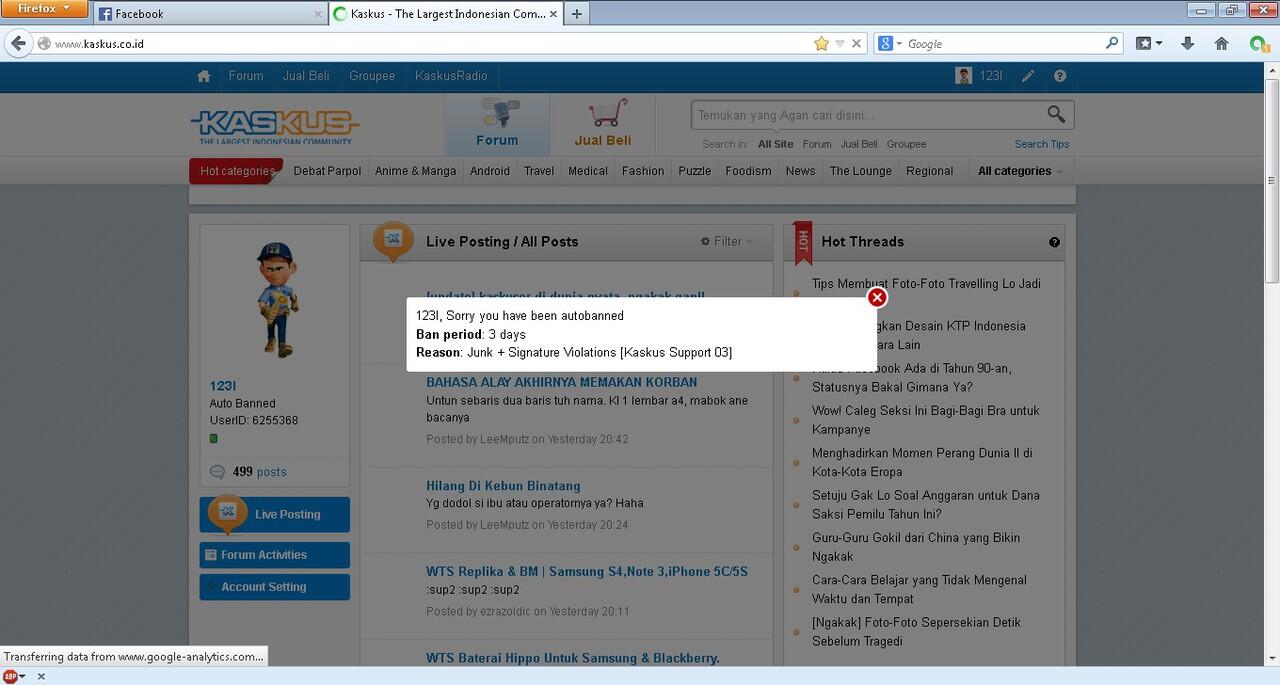The image size is (1280, 685).
Task: Open the Adblock Plus dropdown arrow
Action: pos(22,676)
